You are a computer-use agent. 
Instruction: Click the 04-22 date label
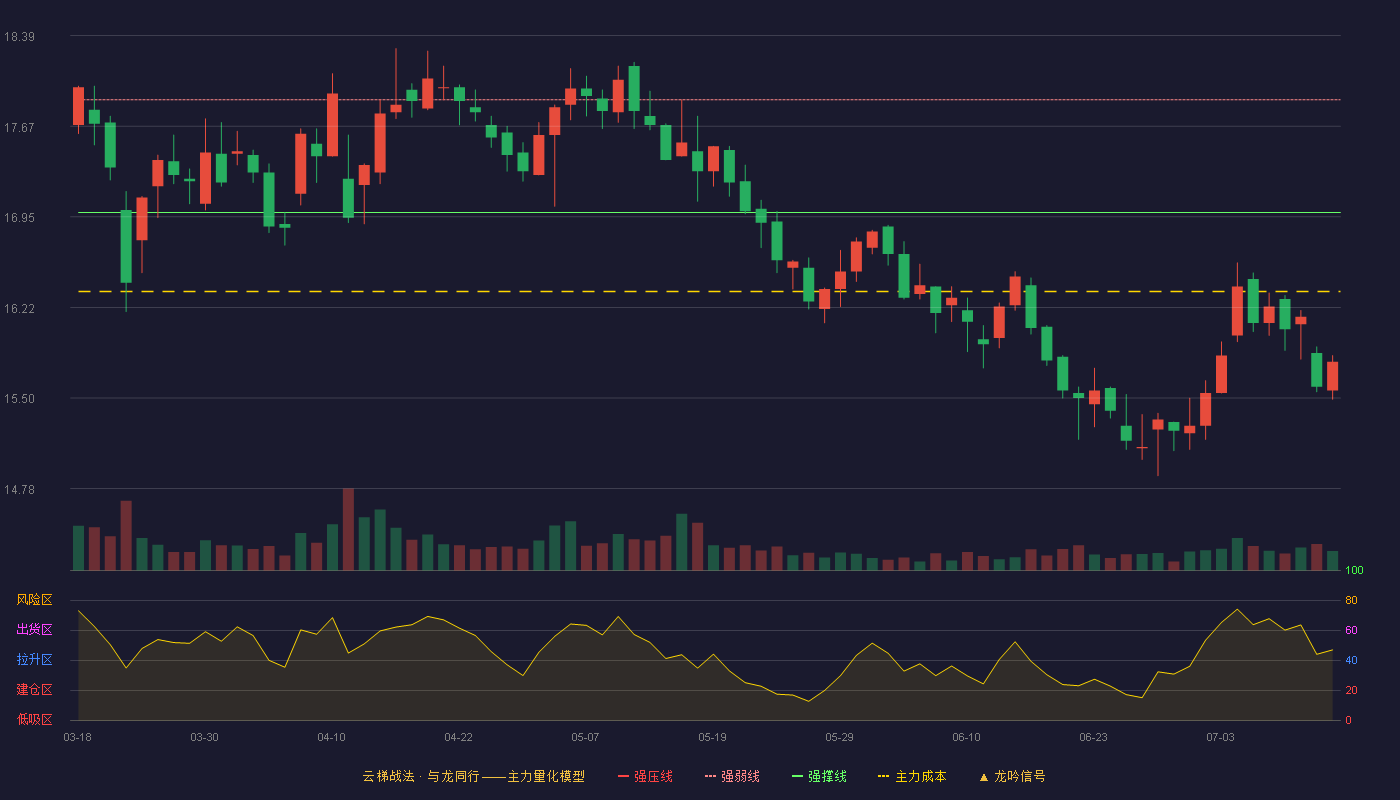(458, 737)
